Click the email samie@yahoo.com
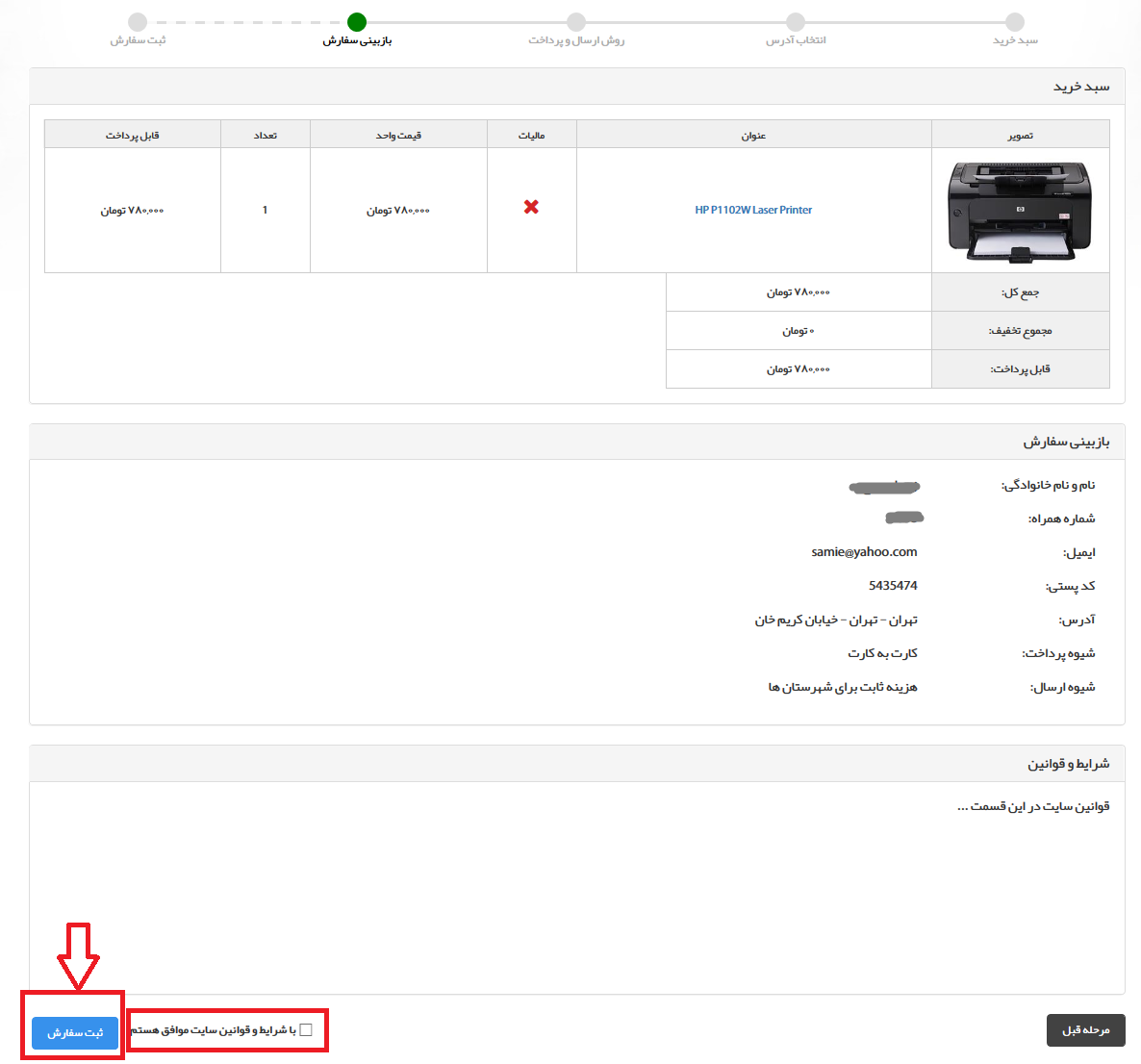This screenshot has height=1064, width=1141. (864, 552)
